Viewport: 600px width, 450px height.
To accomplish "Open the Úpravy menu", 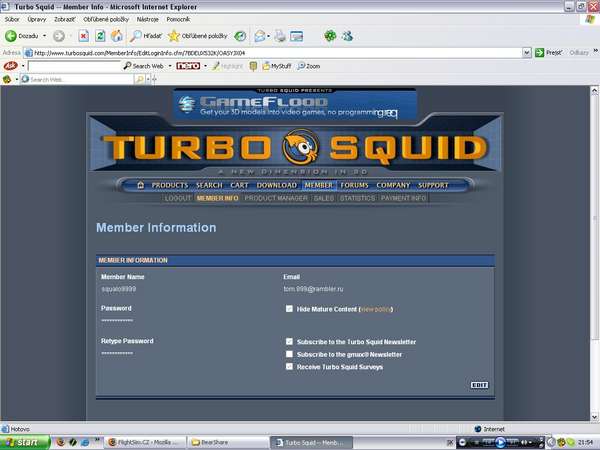I will (x=37, y=19).
